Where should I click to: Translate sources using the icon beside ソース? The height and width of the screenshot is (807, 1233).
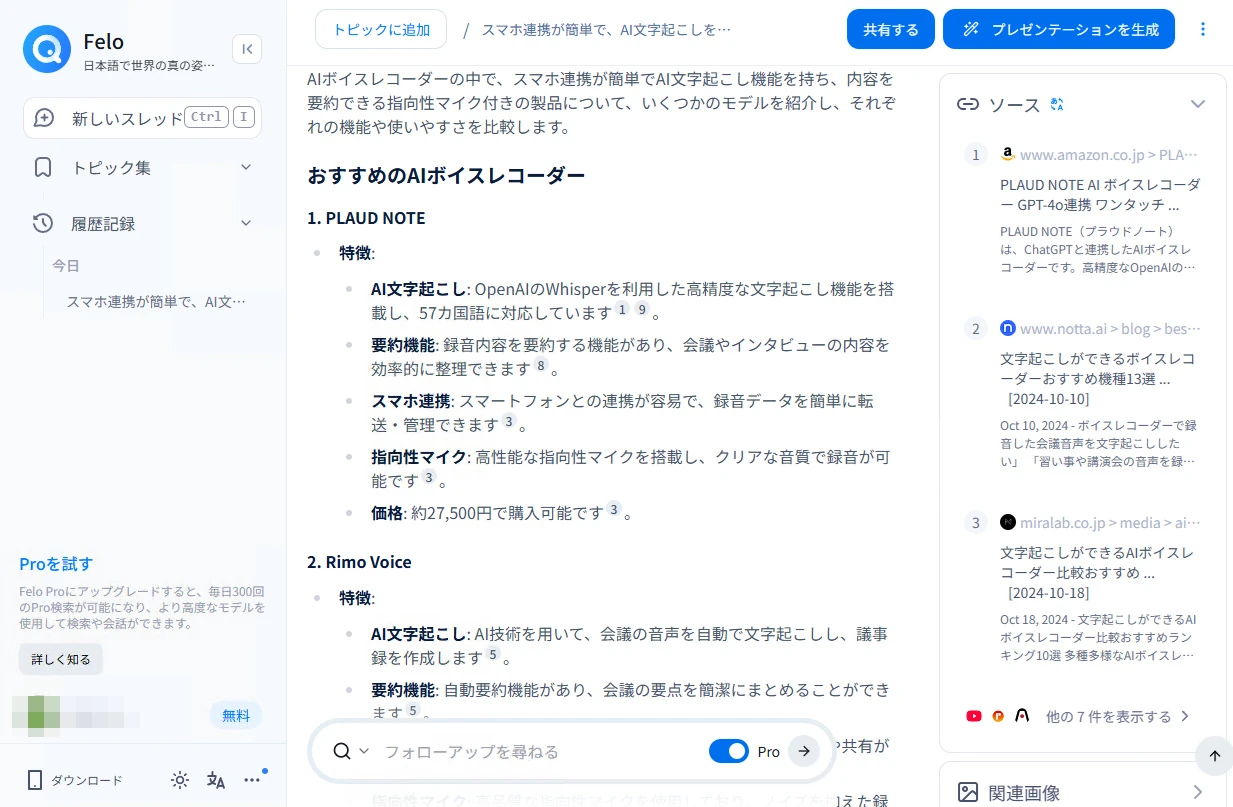[1058, 104]
